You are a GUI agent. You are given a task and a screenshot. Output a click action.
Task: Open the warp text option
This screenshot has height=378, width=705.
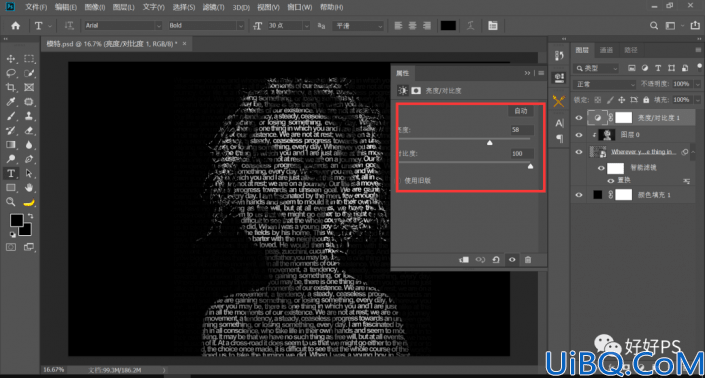[470, 26]
